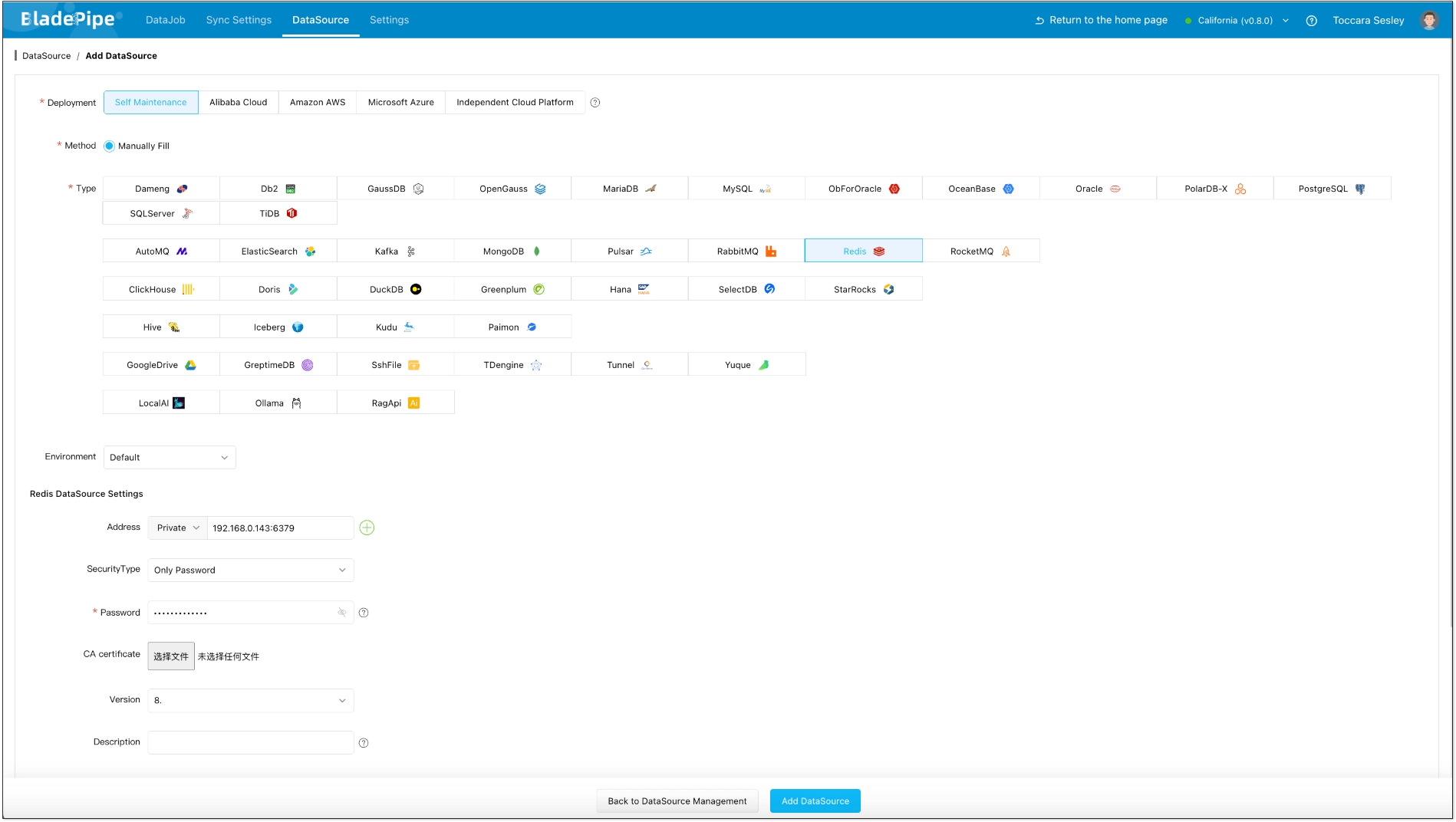The height and width of the screenshot is (822, 1456).
Task: Open the help icon in the top bar
Action: coord(1312,21)
